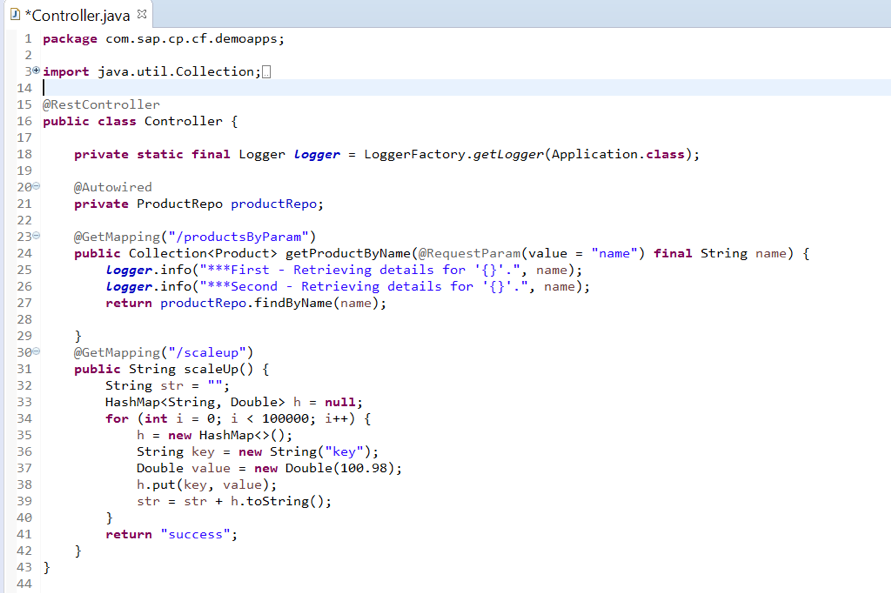Click com.sap.cp.cf.demoapps package name
The image size is (891, 593).
click(x=191, y=39)
